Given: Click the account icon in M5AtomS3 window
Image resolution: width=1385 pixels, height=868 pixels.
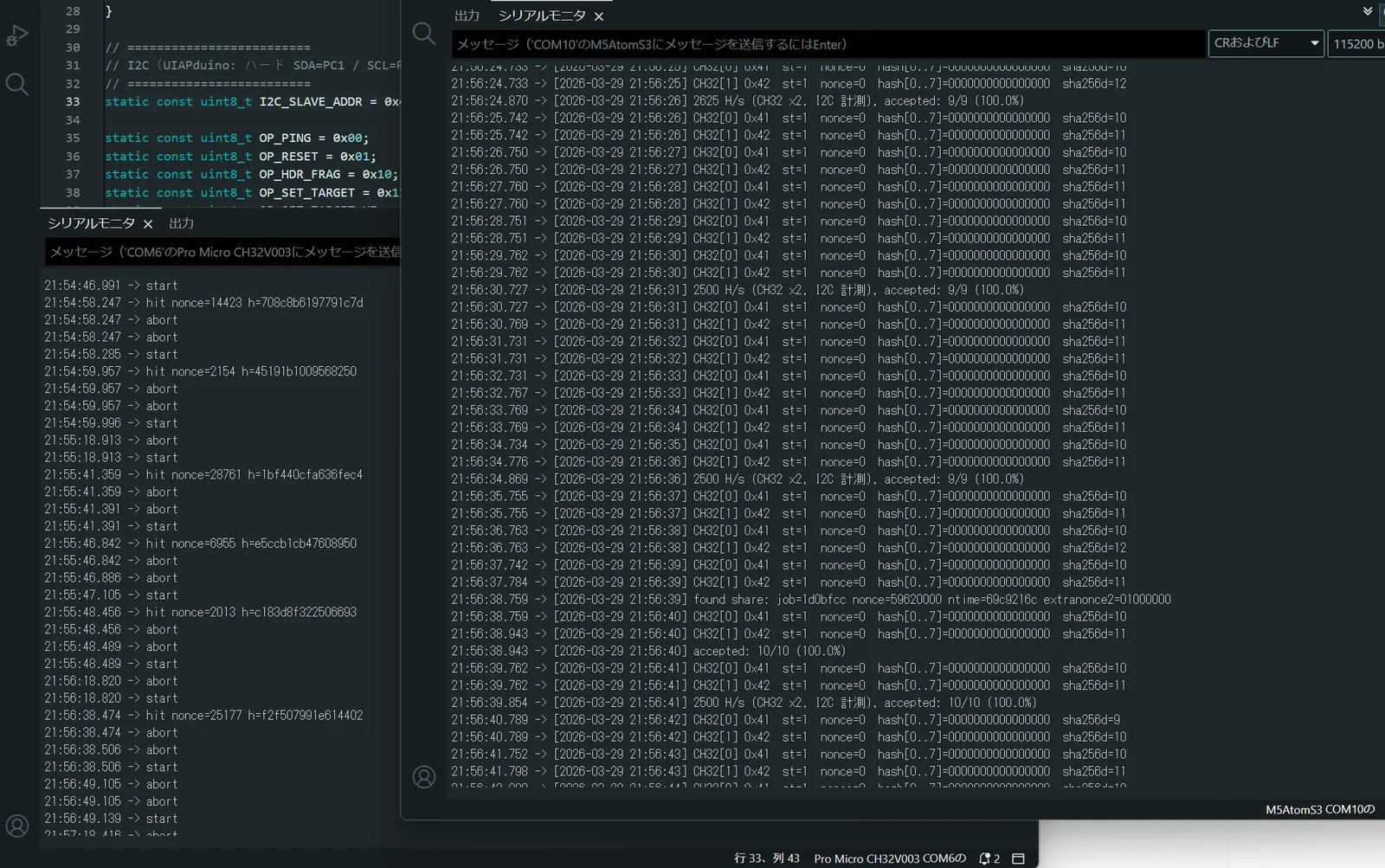Looking at the screenshot, I should tap(424, 776).
